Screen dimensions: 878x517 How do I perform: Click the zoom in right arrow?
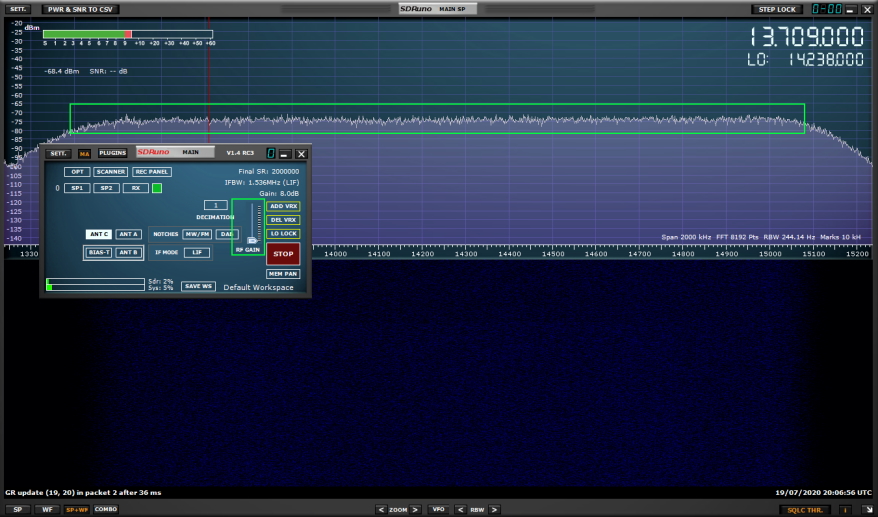(415, 510)
